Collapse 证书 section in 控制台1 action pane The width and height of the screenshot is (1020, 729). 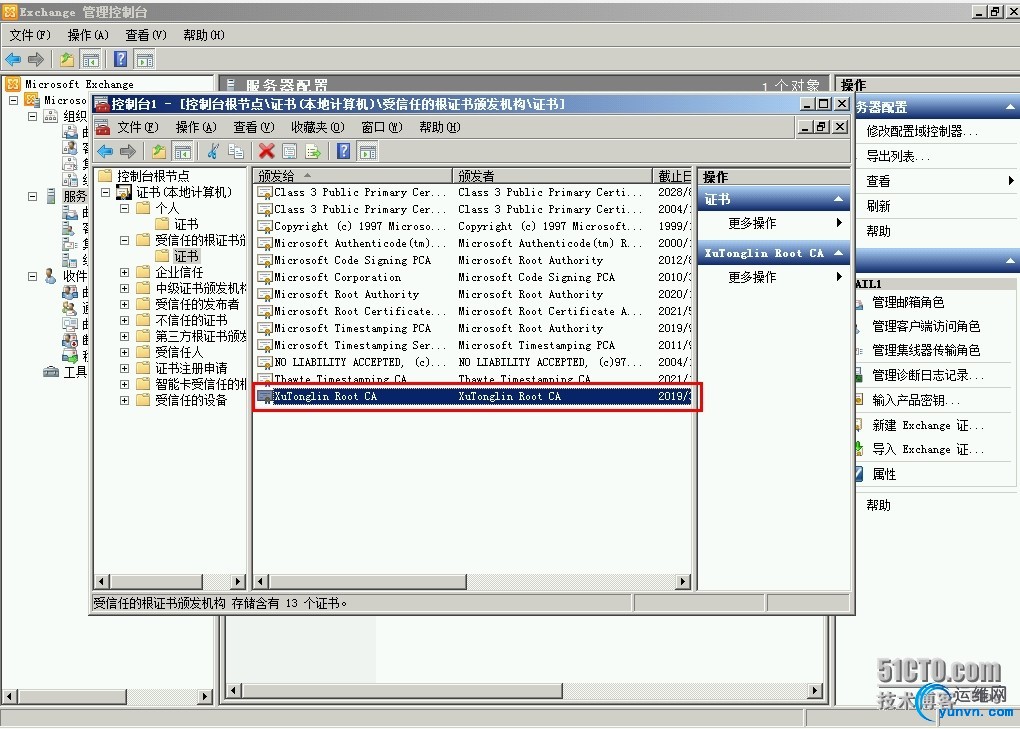[x=839, y=200]
